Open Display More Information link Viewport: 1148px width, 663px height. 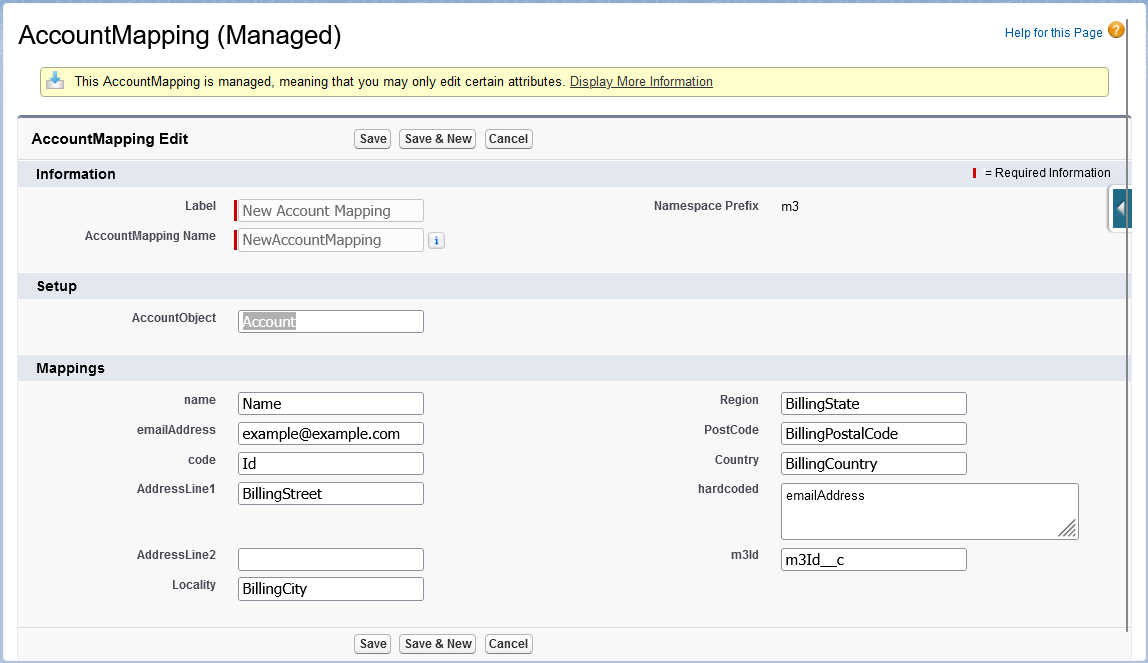point(641,81)
